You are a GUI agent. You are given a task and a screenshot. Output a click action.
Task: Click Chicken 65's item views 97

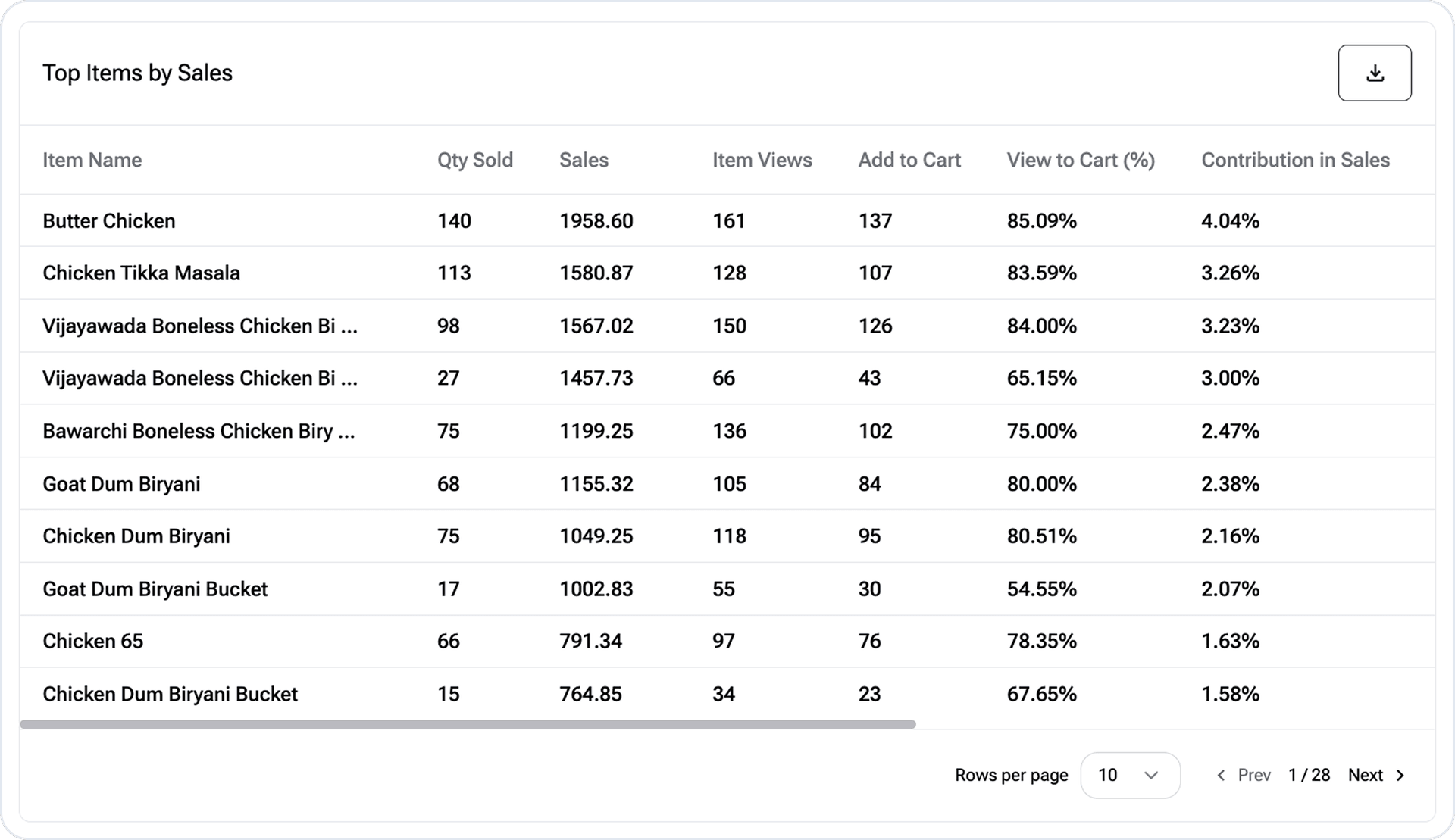click(x=723, y=641)
